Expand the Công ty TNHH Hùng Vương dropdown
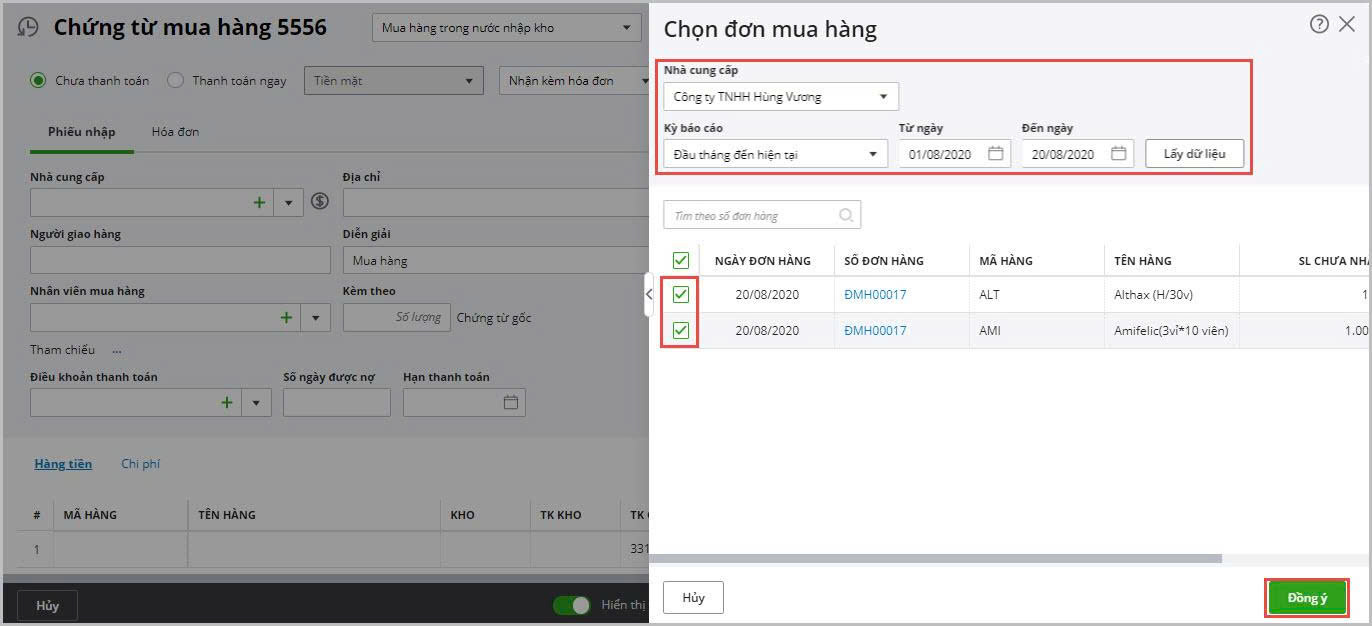 coord(882,97)
